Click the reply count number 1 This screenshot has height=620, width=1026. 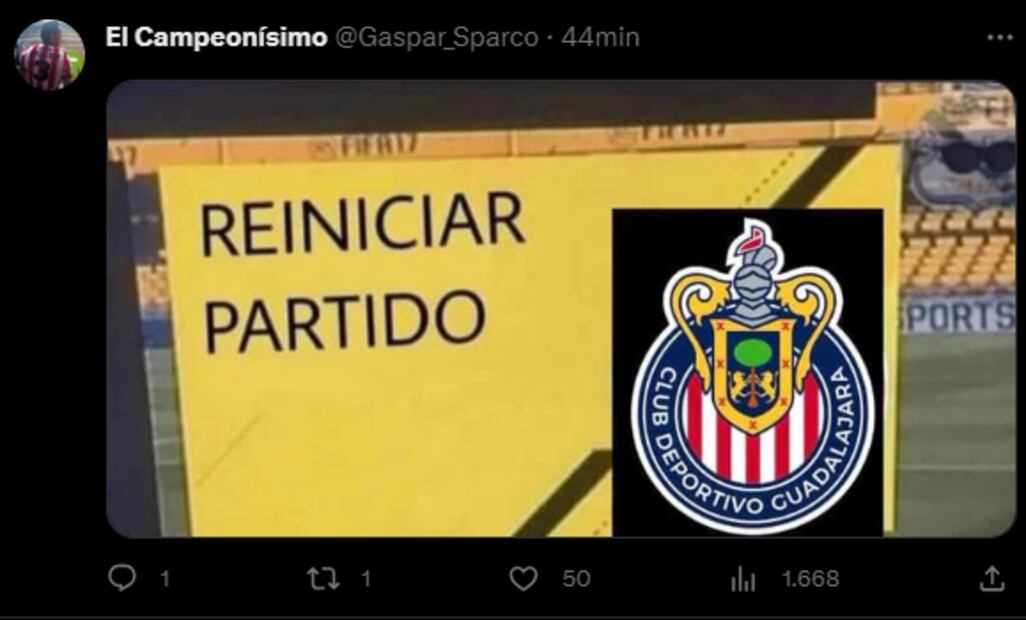[165, 579]
